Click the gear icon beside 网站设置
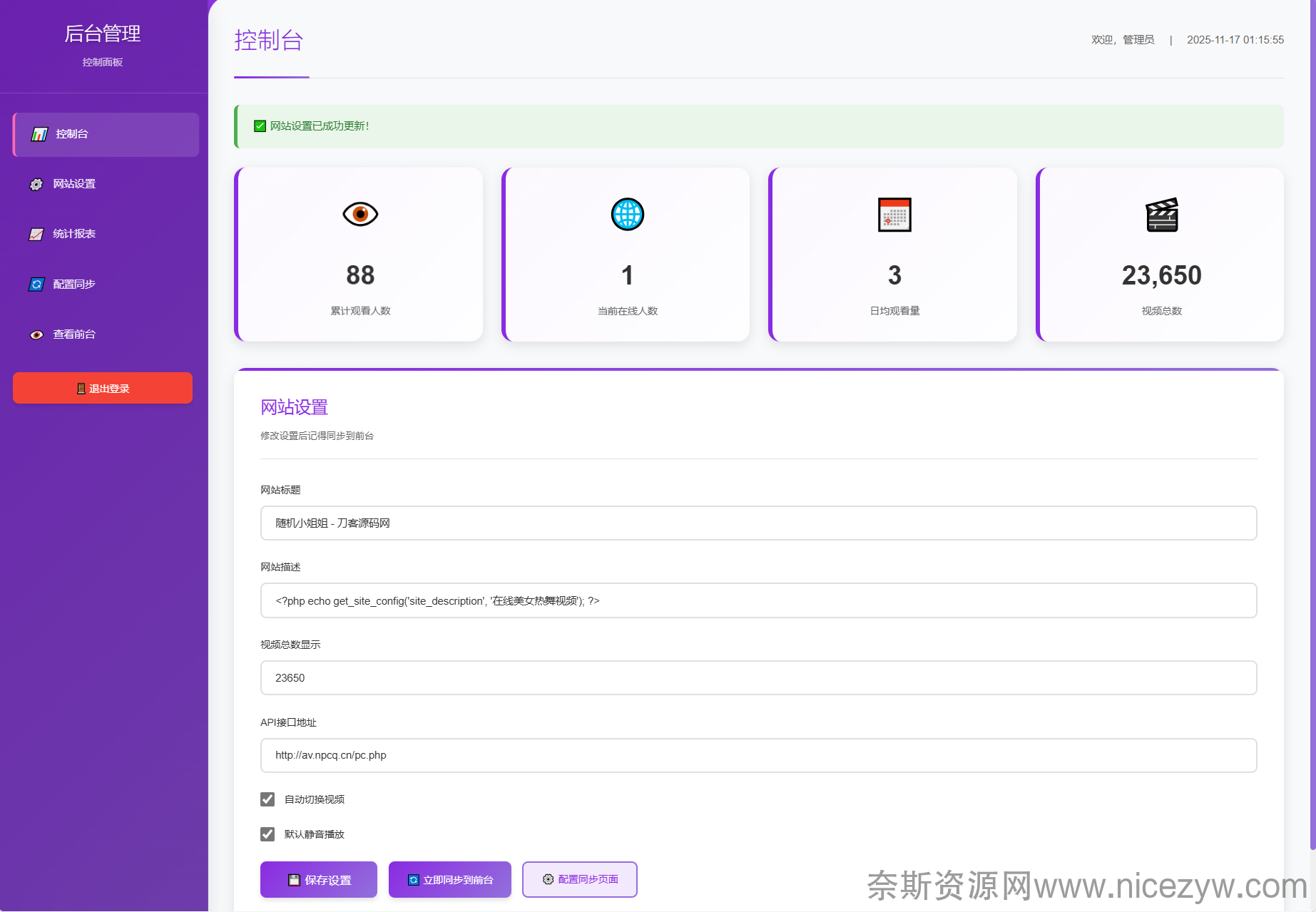 point(36,185)
